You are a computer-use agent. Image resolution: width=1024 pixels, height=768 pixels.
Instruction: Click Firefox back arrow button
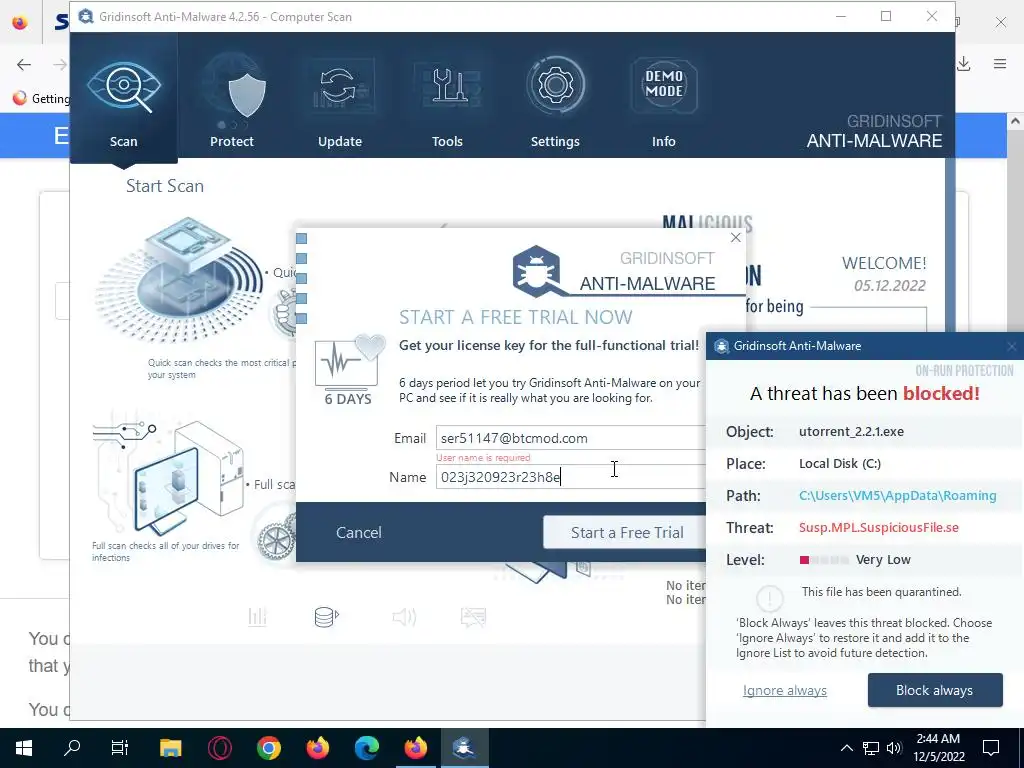24,64
